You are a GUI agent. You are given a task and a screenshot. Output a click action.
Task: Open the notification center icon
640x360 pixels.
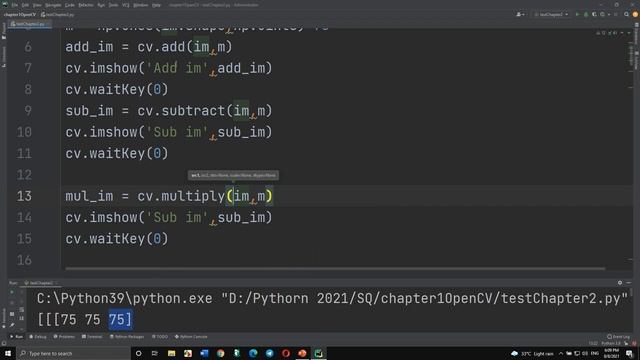[629, 353]
